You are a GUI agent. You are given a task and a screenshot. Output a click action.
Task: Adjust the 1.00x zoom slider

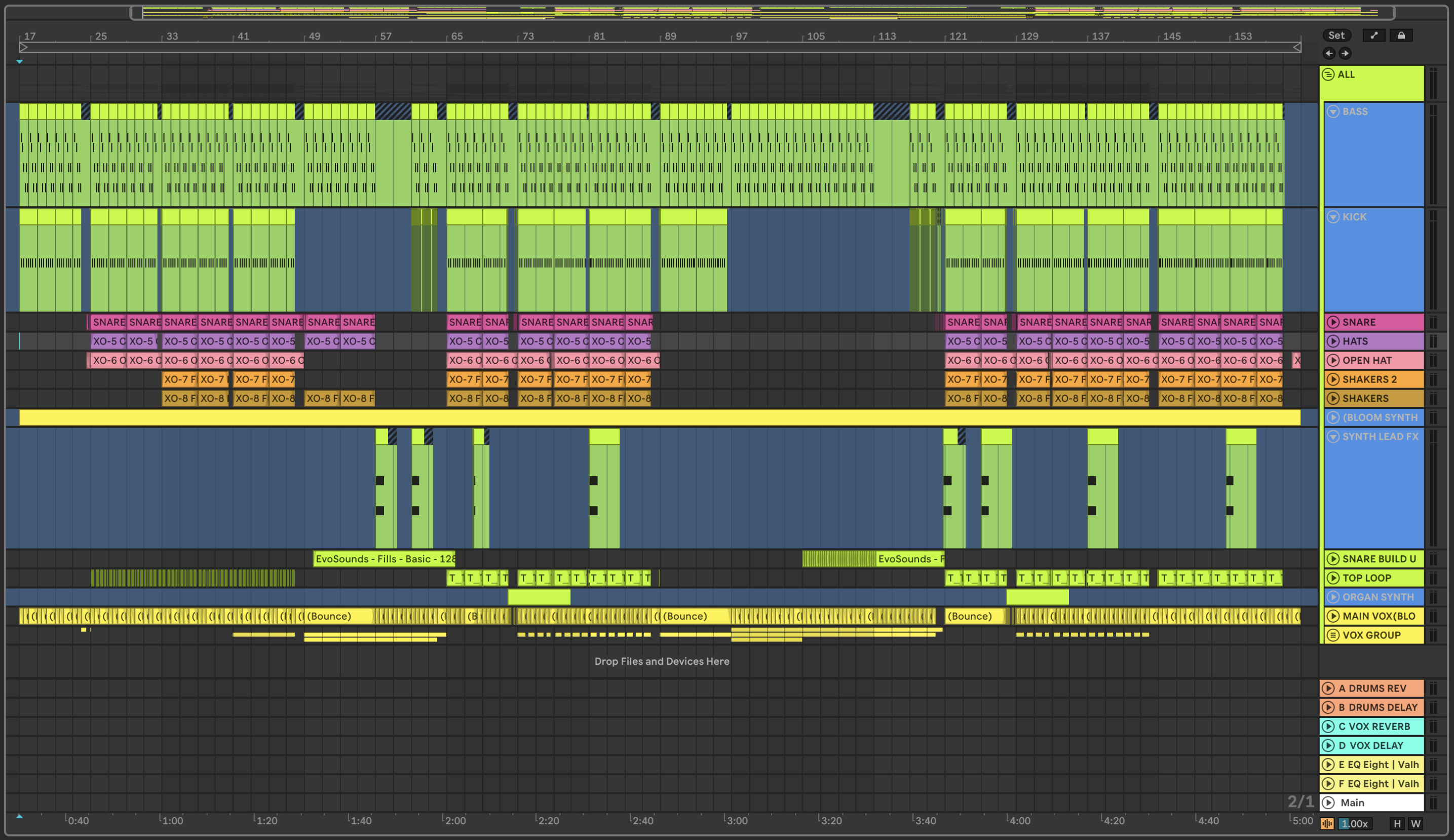[1354, 824]
